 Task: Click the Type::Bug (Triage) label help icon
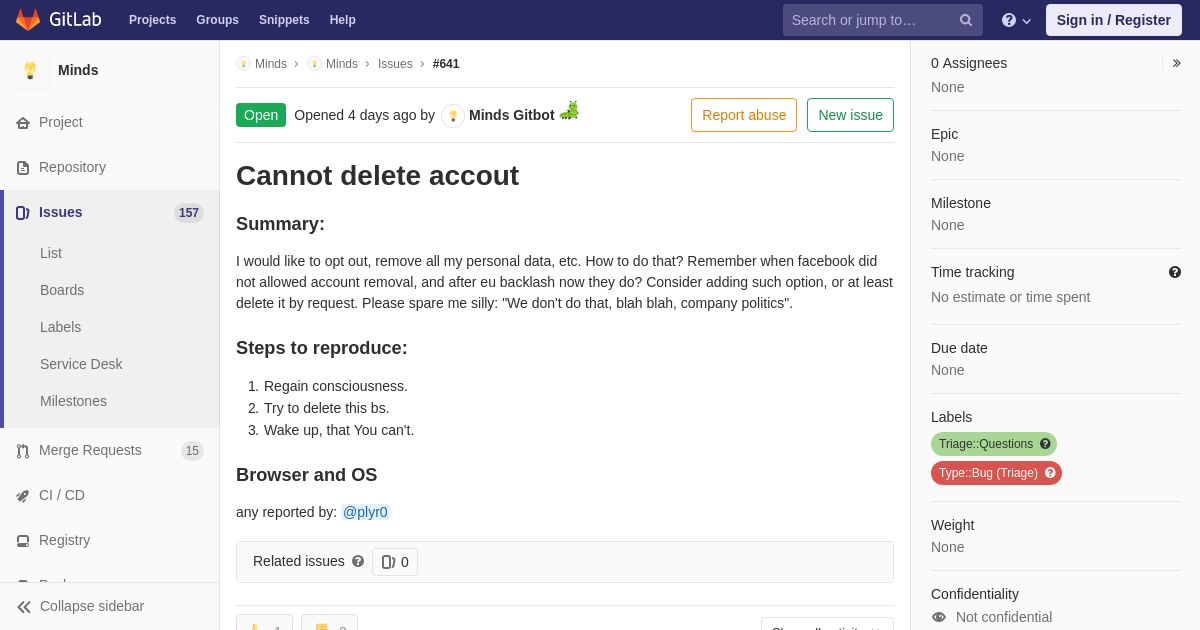click(1050, 473)
